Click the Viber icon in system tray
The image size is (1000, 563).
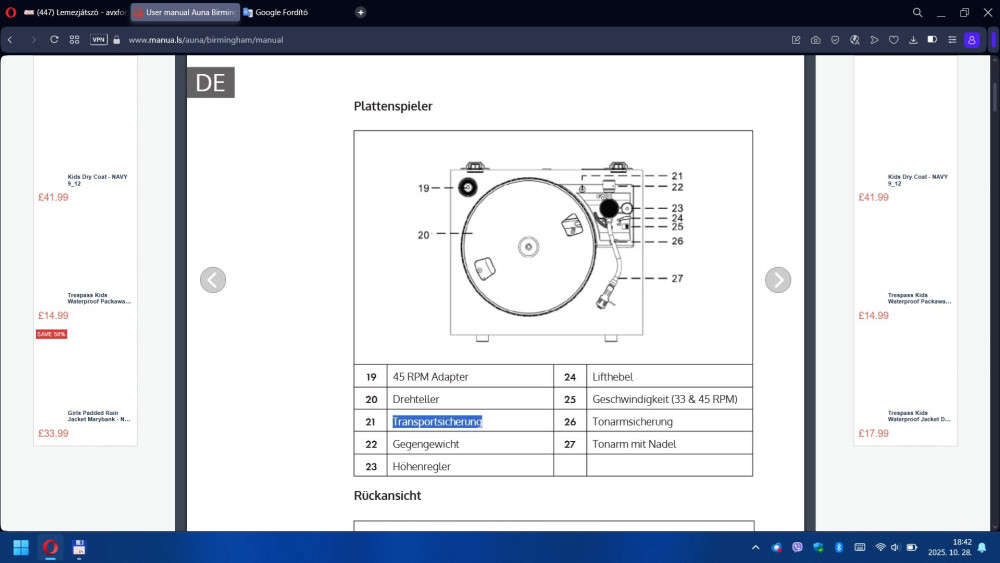click(797, 547)
